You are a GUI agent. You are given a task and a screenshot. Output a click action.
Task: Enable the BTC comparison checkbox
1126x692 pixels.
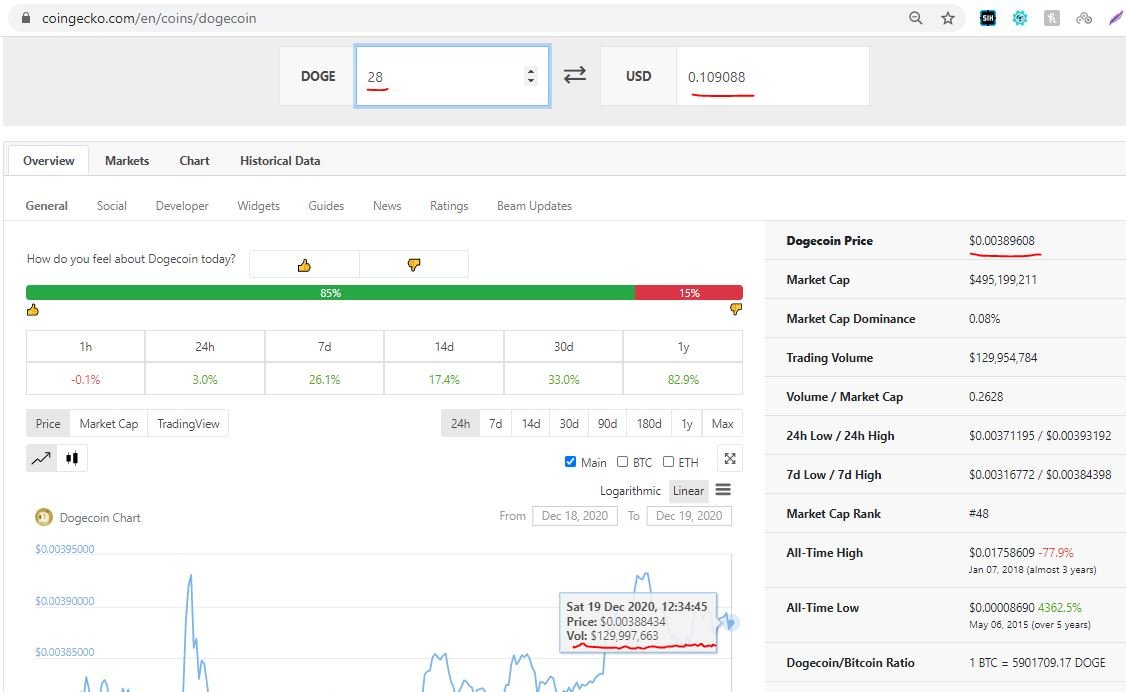623,462
